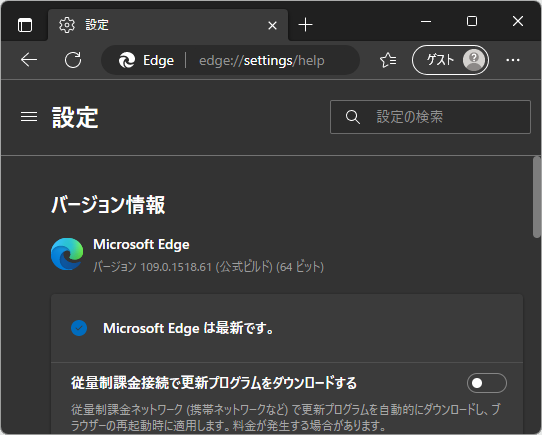Screen dimensions: 542x435
Task: Go back with the arrow button
Action: click(29, 60)
